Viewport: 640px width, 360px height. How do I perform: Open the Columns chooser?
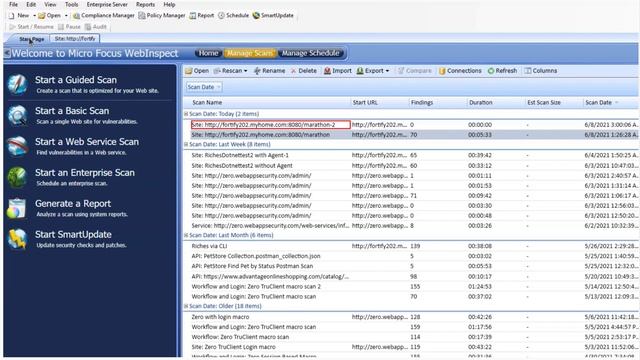pos(541,71)
